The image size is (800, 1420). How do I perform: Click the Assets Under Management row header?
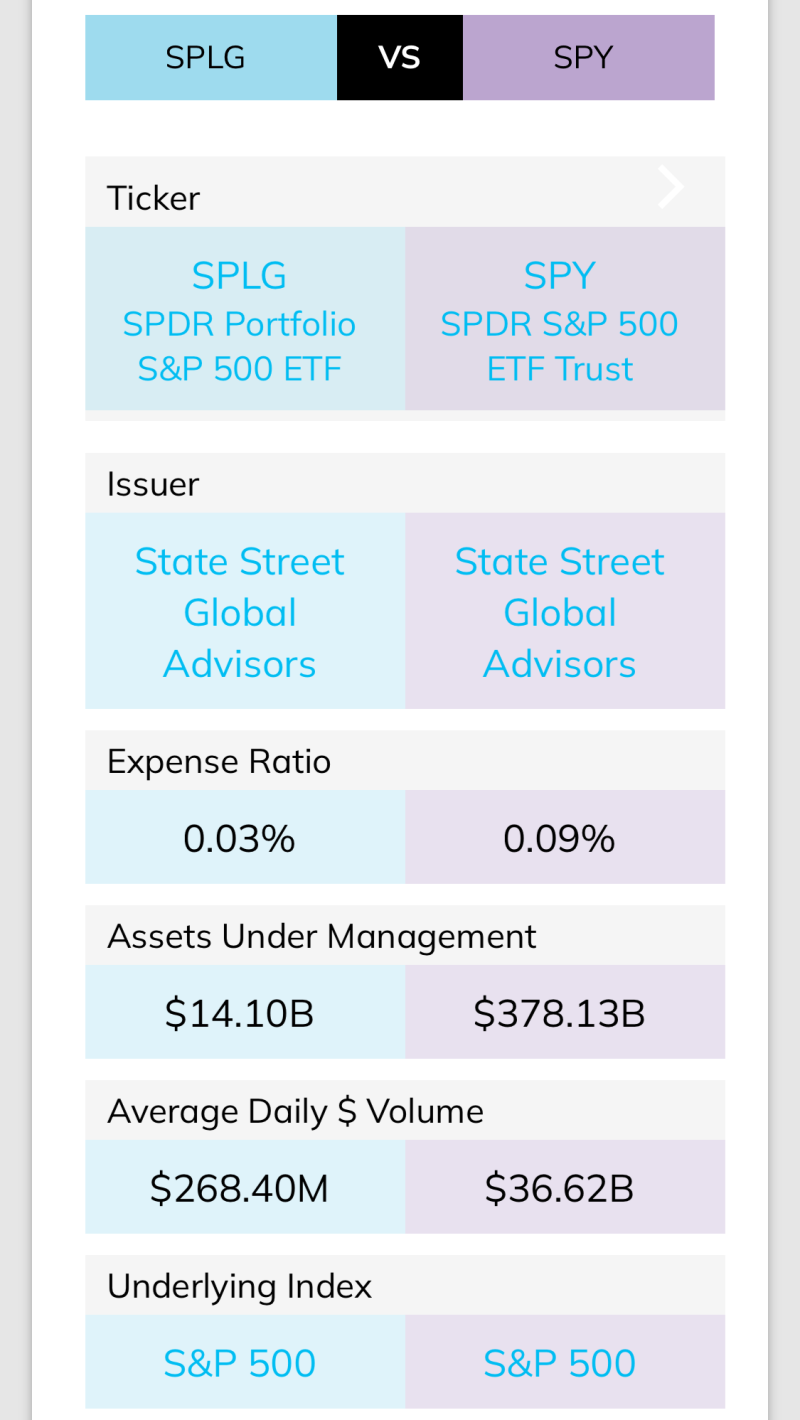pos(322,935)
